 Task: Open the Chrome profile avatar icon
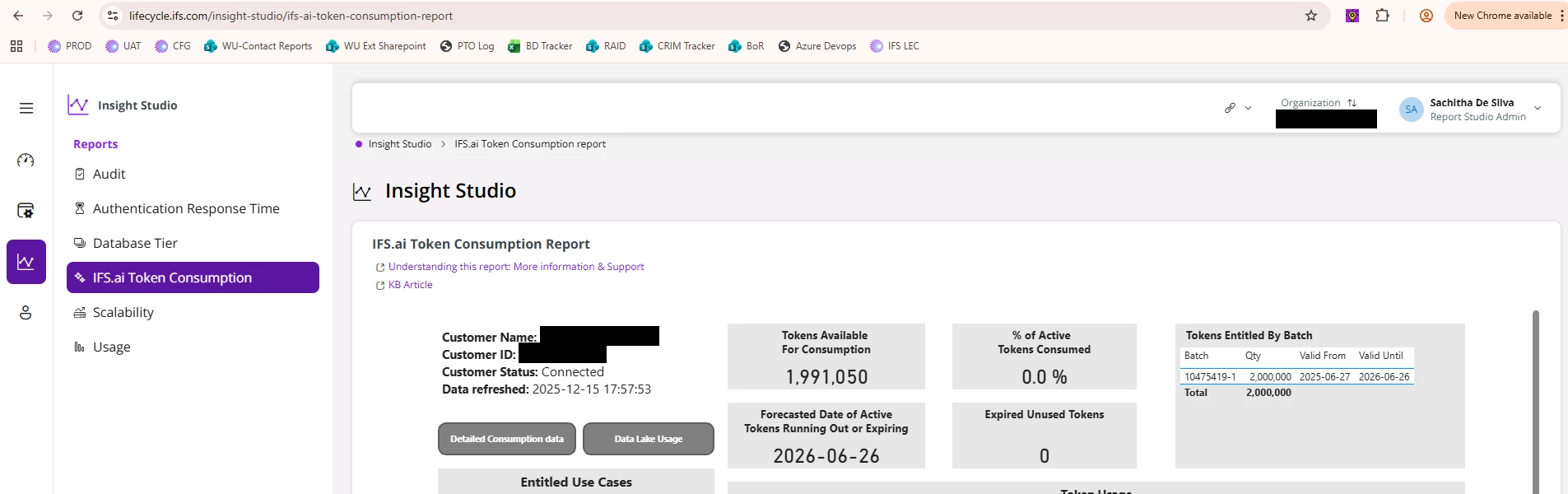tap(1426, 16)
